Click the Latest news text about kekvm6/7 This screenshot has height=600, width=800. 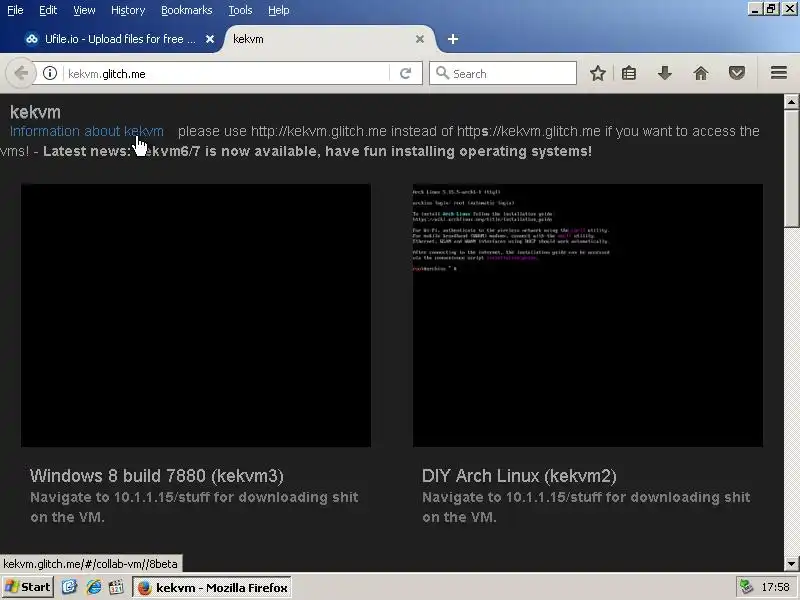317,151
